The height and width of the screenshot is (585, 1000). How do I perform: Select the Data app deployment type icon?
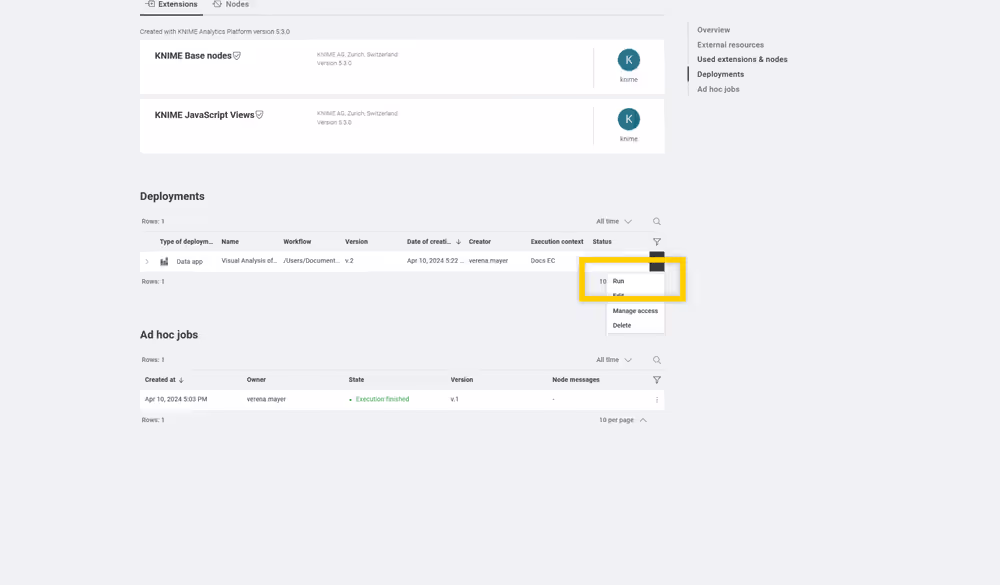tap(164, 261)
